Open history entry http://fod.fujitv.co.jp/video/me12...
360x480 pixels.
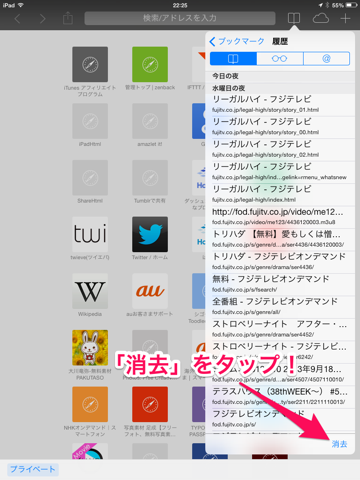280,217
